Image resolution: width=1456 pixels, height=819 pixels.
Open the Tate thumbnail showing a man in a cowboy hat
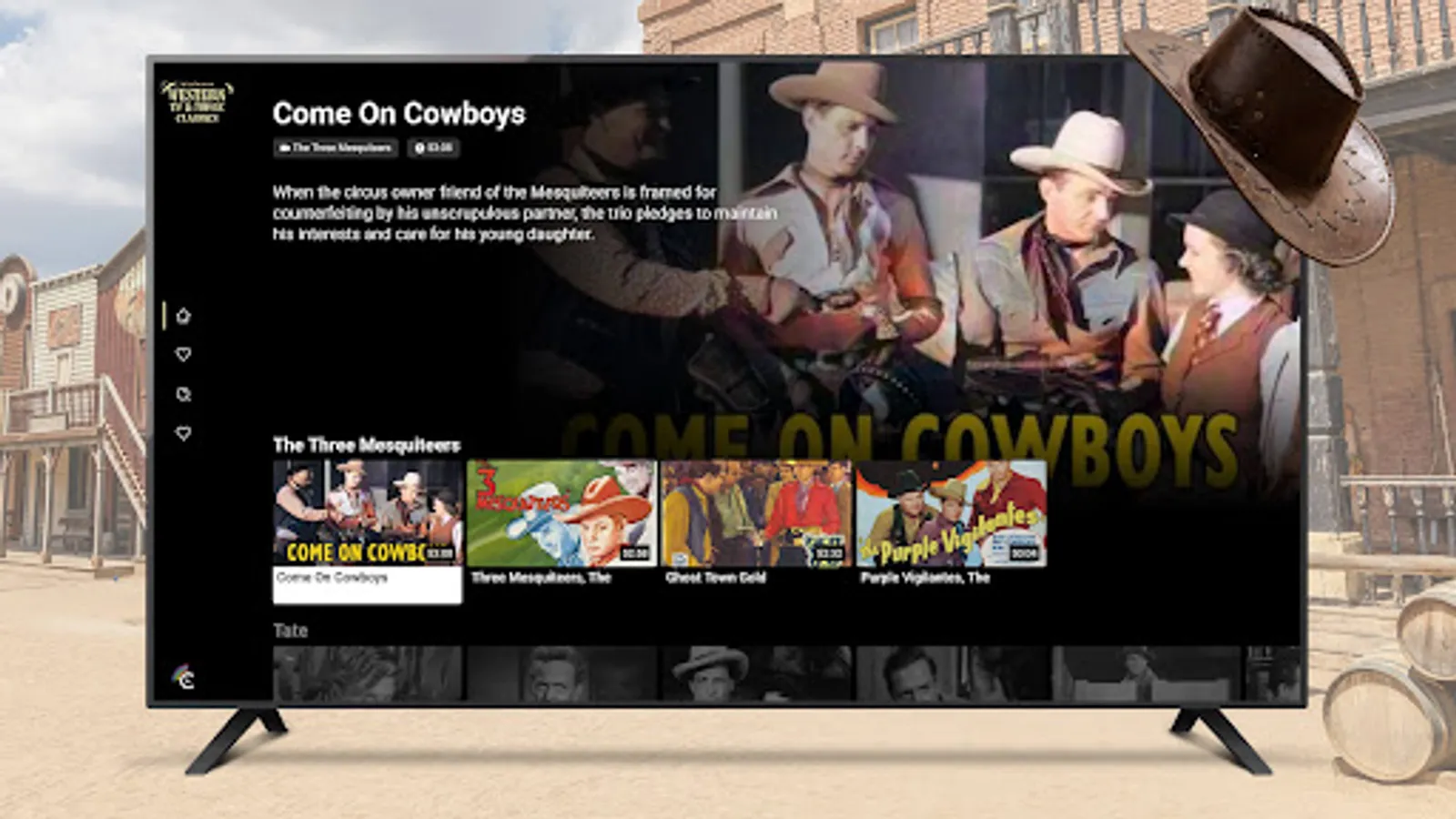(x=756, y=673)
